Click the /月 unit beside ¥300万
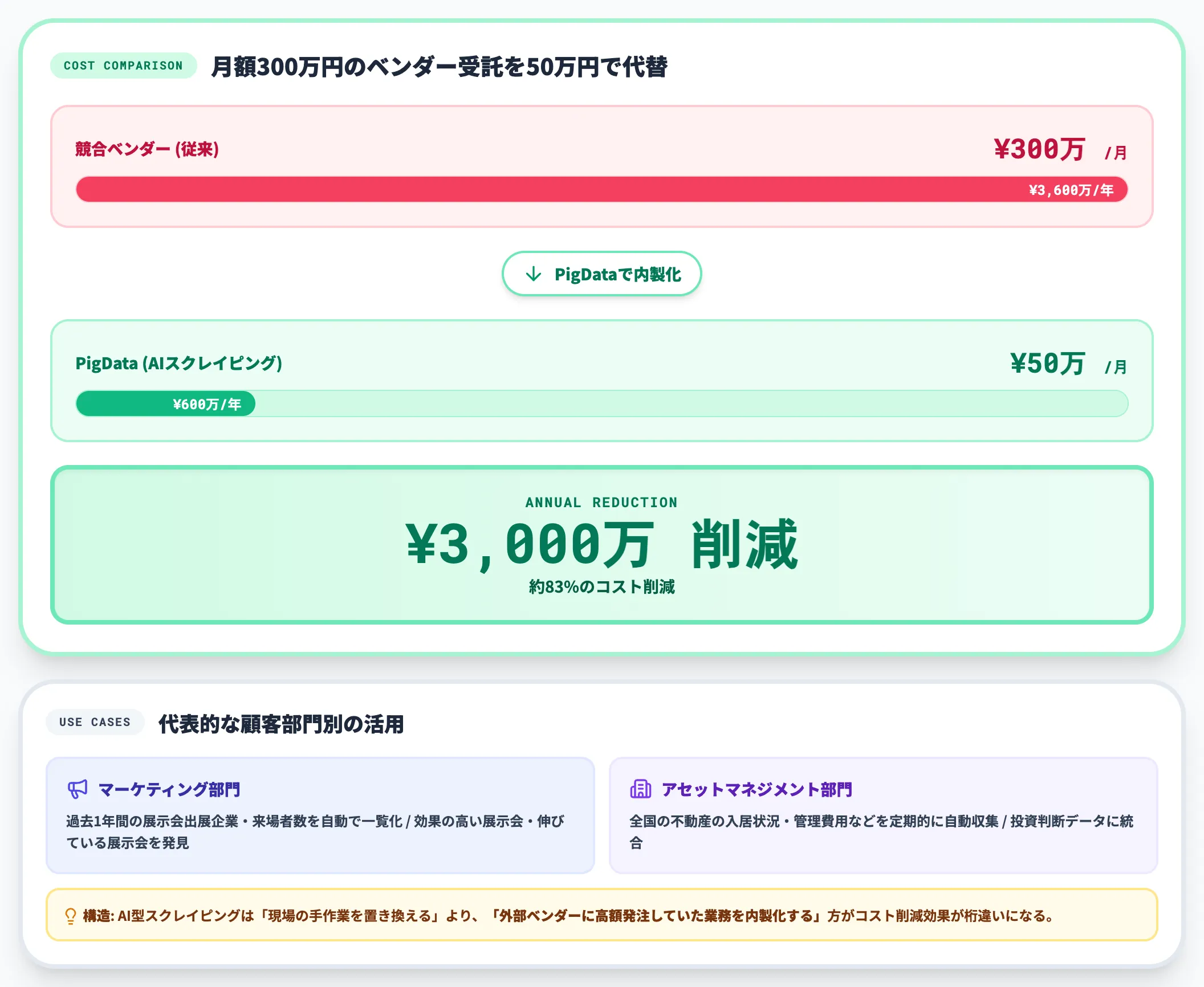The width and height of the screenshot is (1204, 987). (x=1116, y=153)
